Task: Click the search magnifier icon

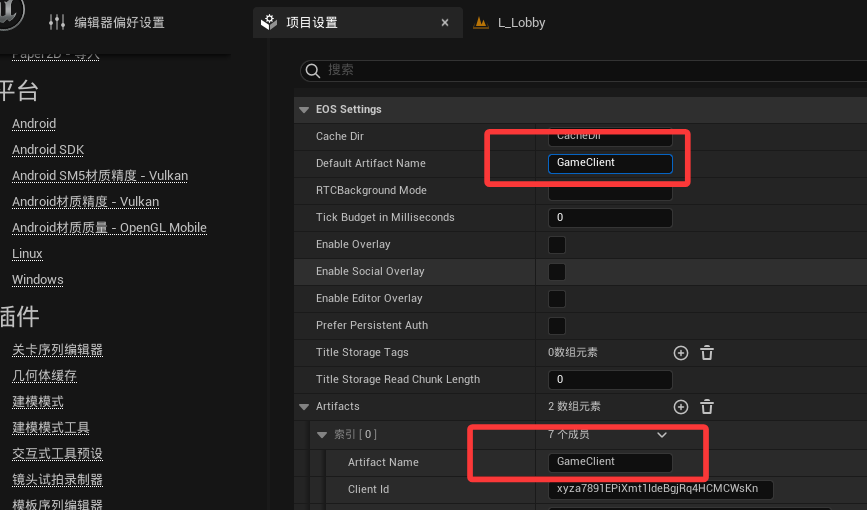Action: coord(313,70)
